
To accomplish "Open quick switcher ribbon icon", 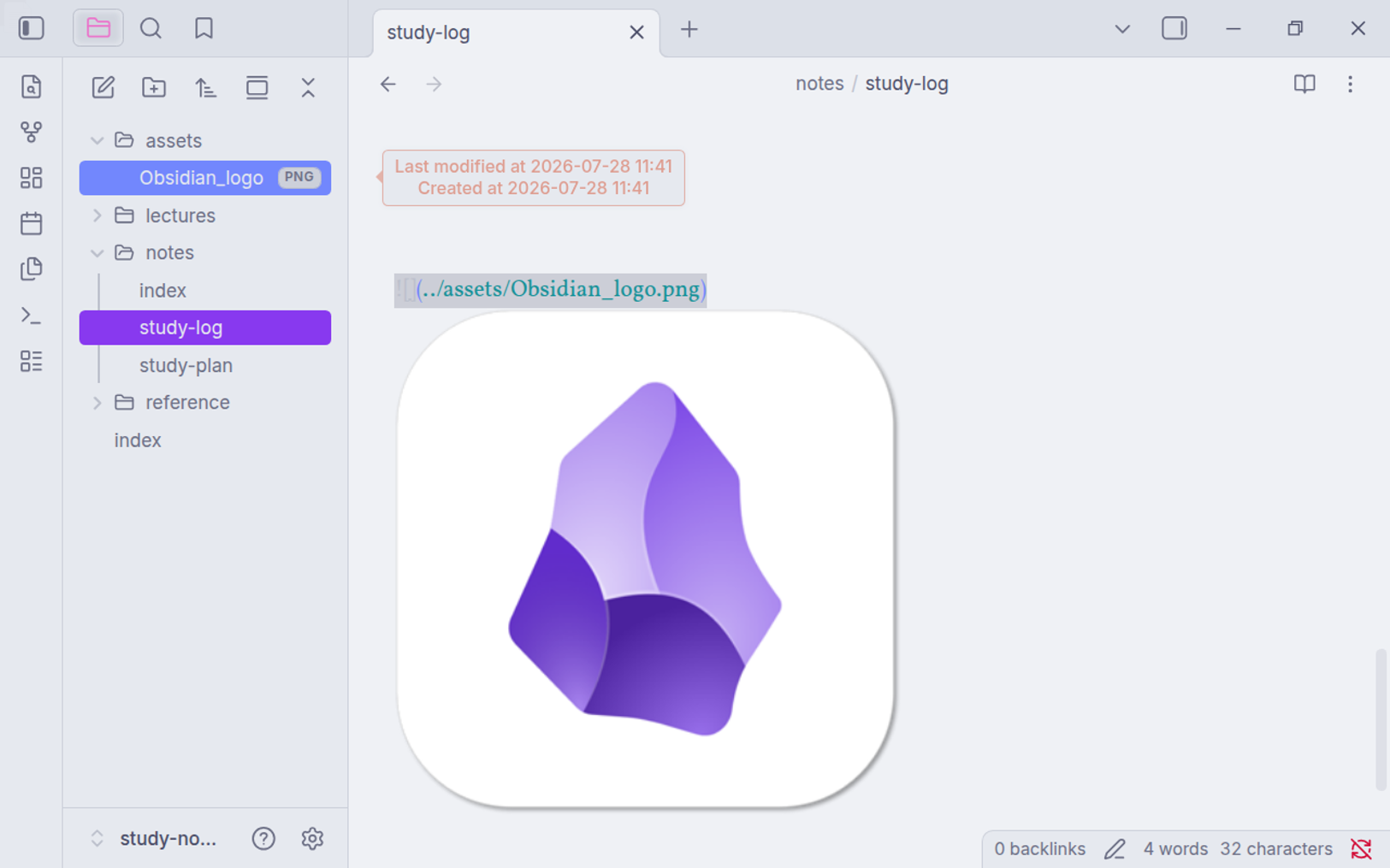I will 32,86.
